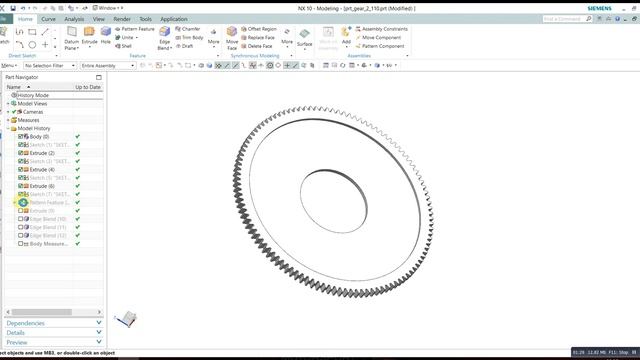Expand the Cameras node
This screenshot has width=640, height=360.
8,112
